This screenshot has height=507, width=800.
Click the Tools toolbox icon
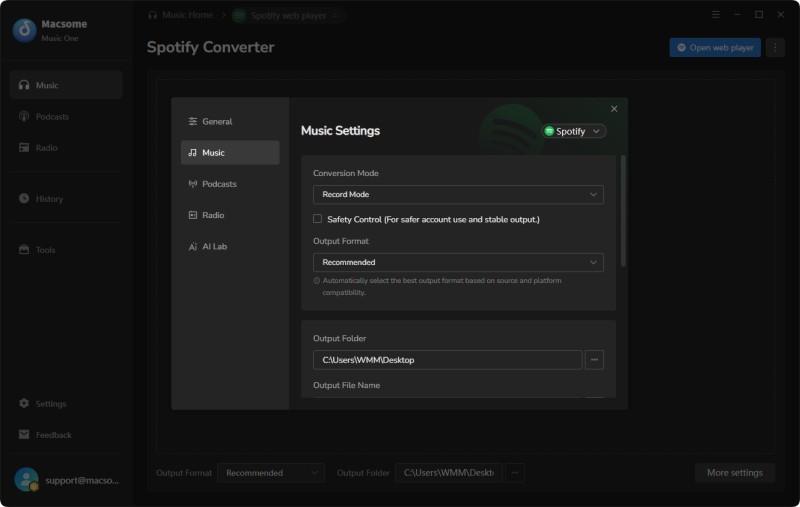[24, 249]
